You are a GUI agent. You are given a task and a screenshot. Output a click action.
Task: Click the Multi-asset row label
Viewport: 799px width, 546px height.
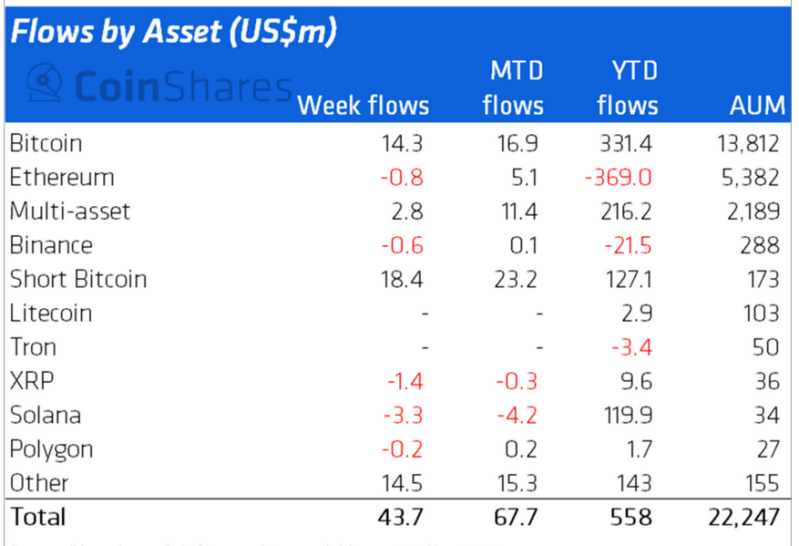70,211
